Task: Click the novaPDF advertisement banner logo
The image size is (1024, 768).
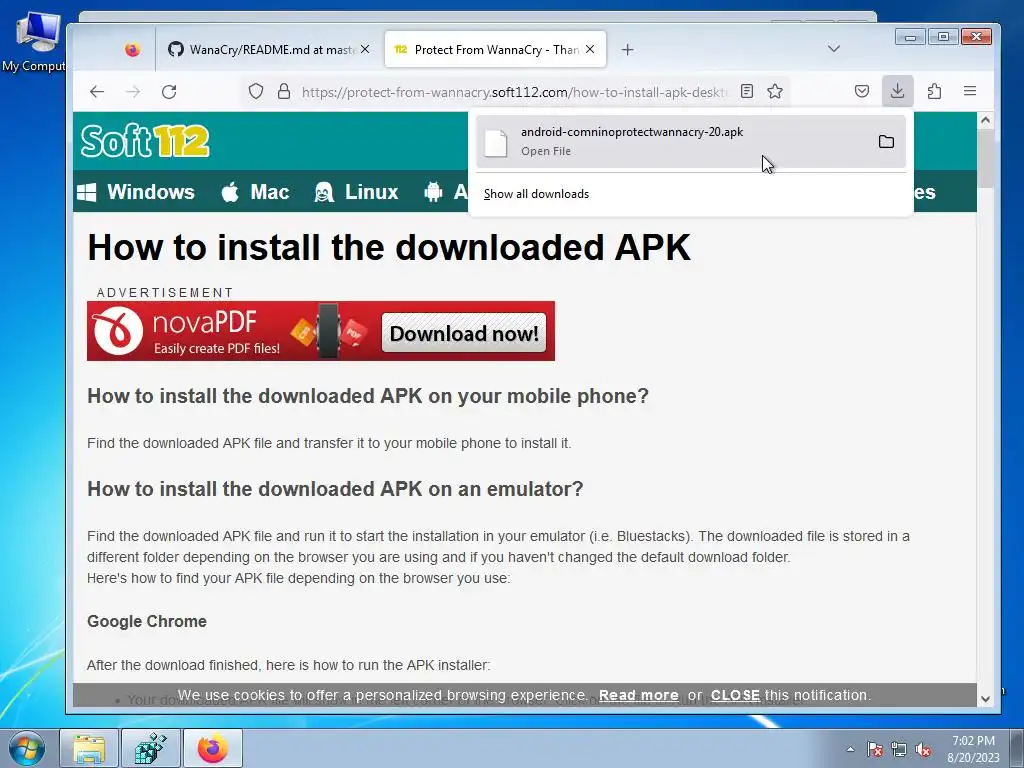Action: tap(118, 331)
